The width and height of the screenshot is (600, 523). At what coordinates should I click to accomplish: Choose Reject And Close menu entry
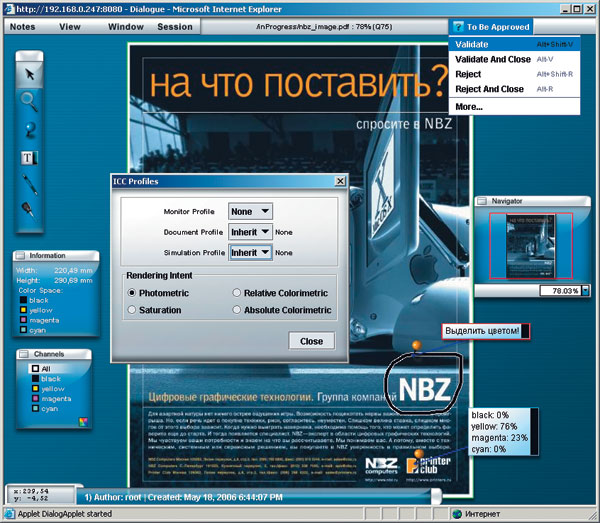pos(514,89)
